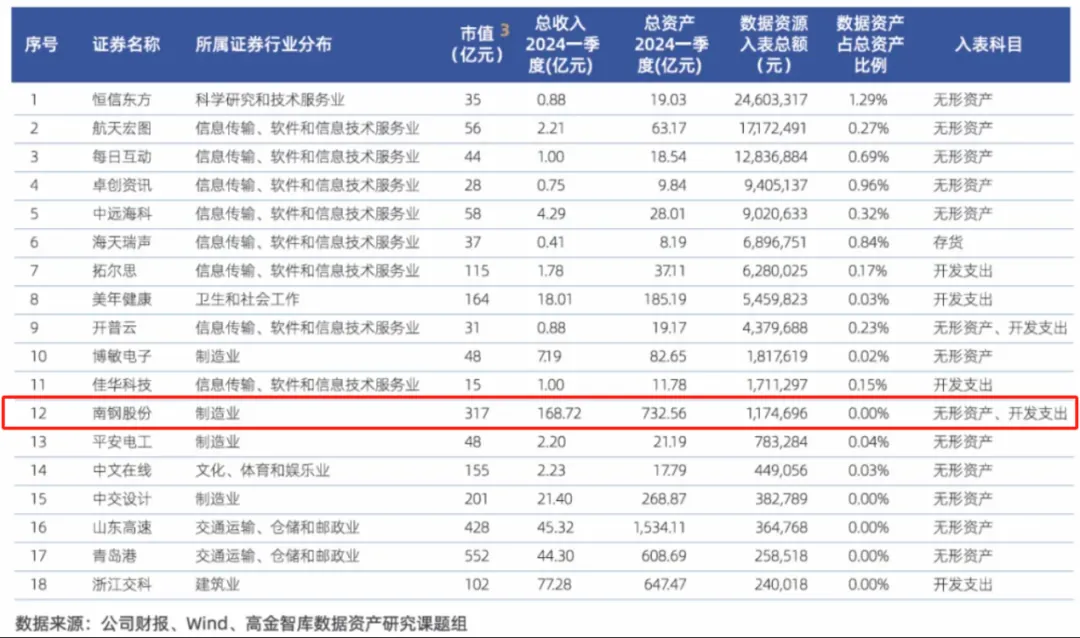Screen dimensions: 1080x638
Task: Select the company name 浙江交科
Action: pos(122,584)
